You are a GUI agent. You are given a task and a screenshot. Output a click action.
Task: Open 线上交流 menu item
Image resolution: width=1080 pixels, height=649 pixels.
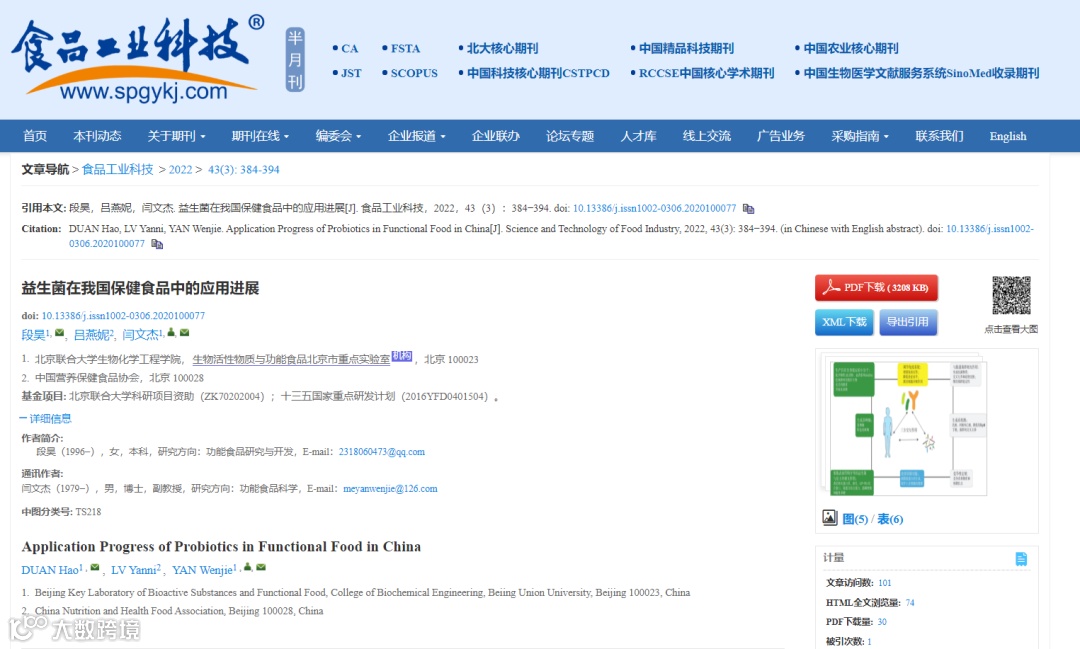(707, 136)
